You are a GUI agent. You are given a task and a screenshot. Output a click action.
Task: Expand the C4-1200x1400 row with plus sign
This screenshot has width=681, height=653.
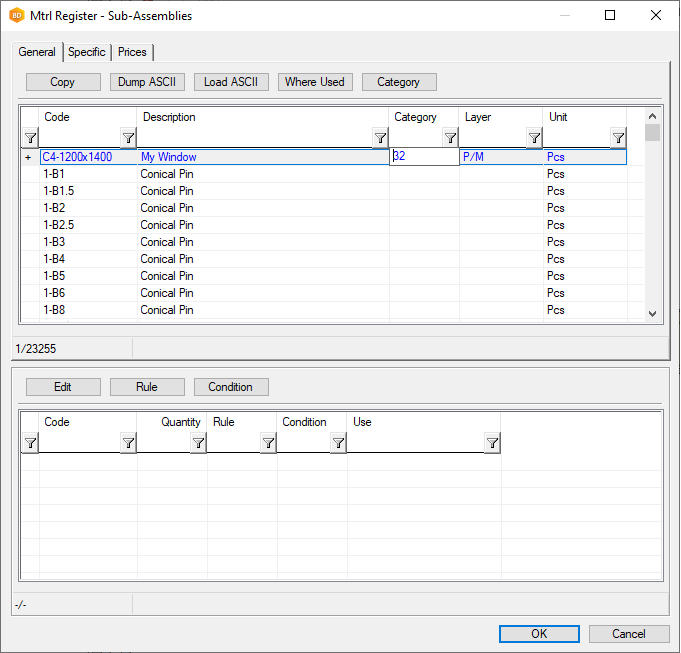coord(28,157)
